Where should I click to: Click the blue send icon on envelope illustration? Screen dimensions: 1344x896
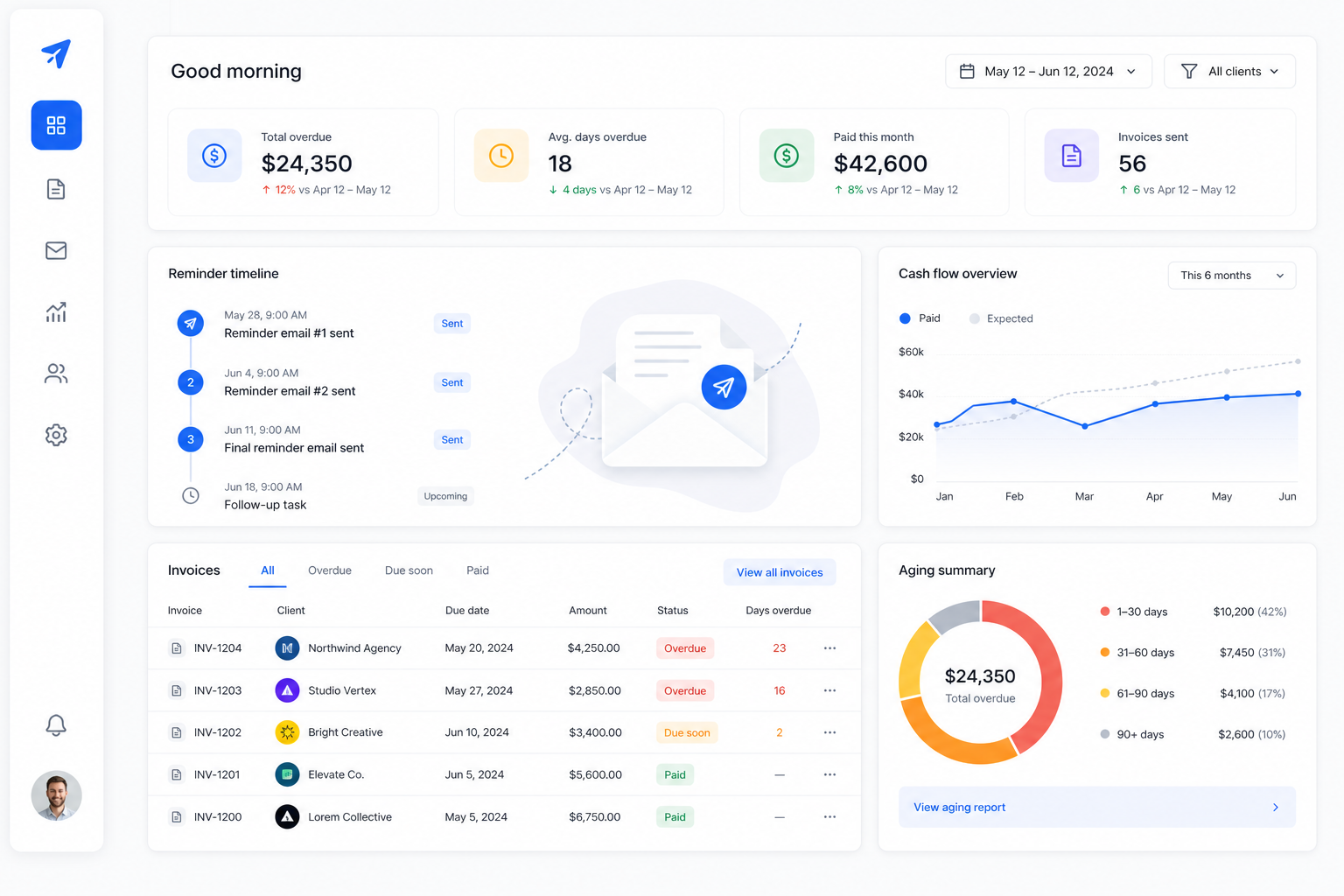tap(724, 387)
